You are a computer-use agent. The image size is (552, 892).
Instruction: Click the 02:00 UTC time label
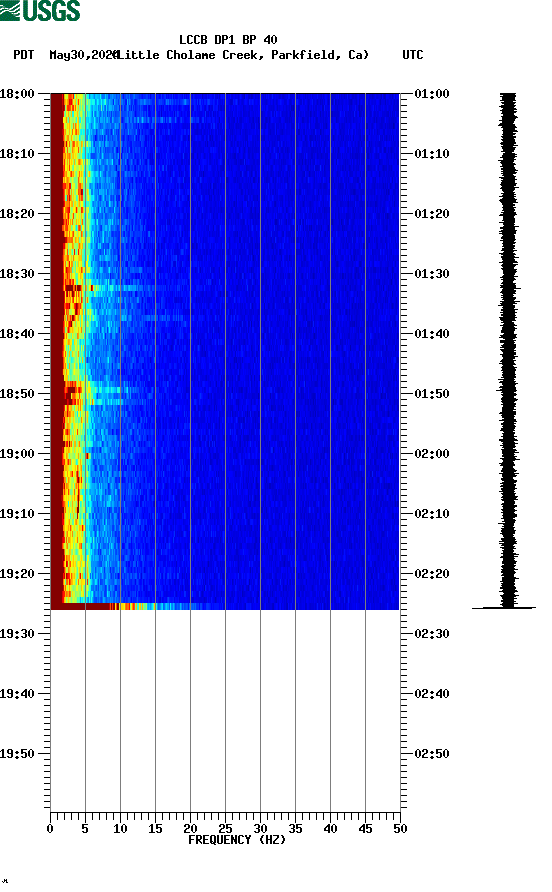pyautogui.click(x=432, y=454)
